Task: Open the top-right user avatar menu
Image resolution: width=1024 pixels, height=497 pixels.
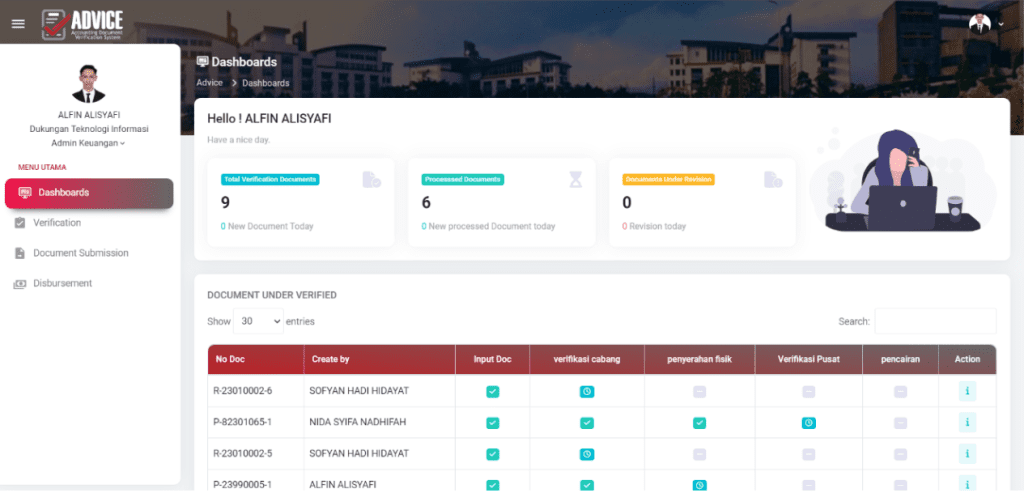Action: click(x=985, y=24)
